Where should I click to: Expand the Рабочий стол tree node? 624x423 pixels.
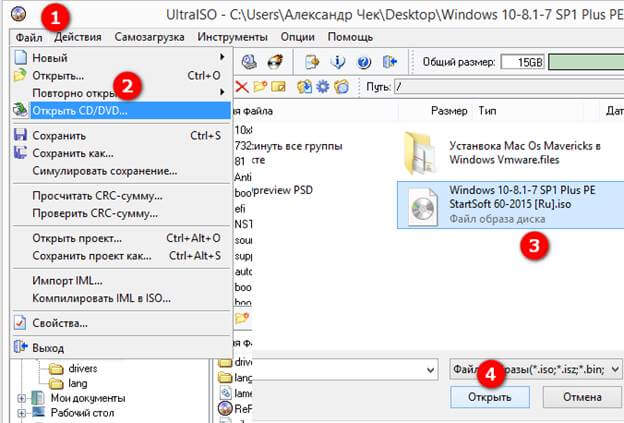(21, 413)
